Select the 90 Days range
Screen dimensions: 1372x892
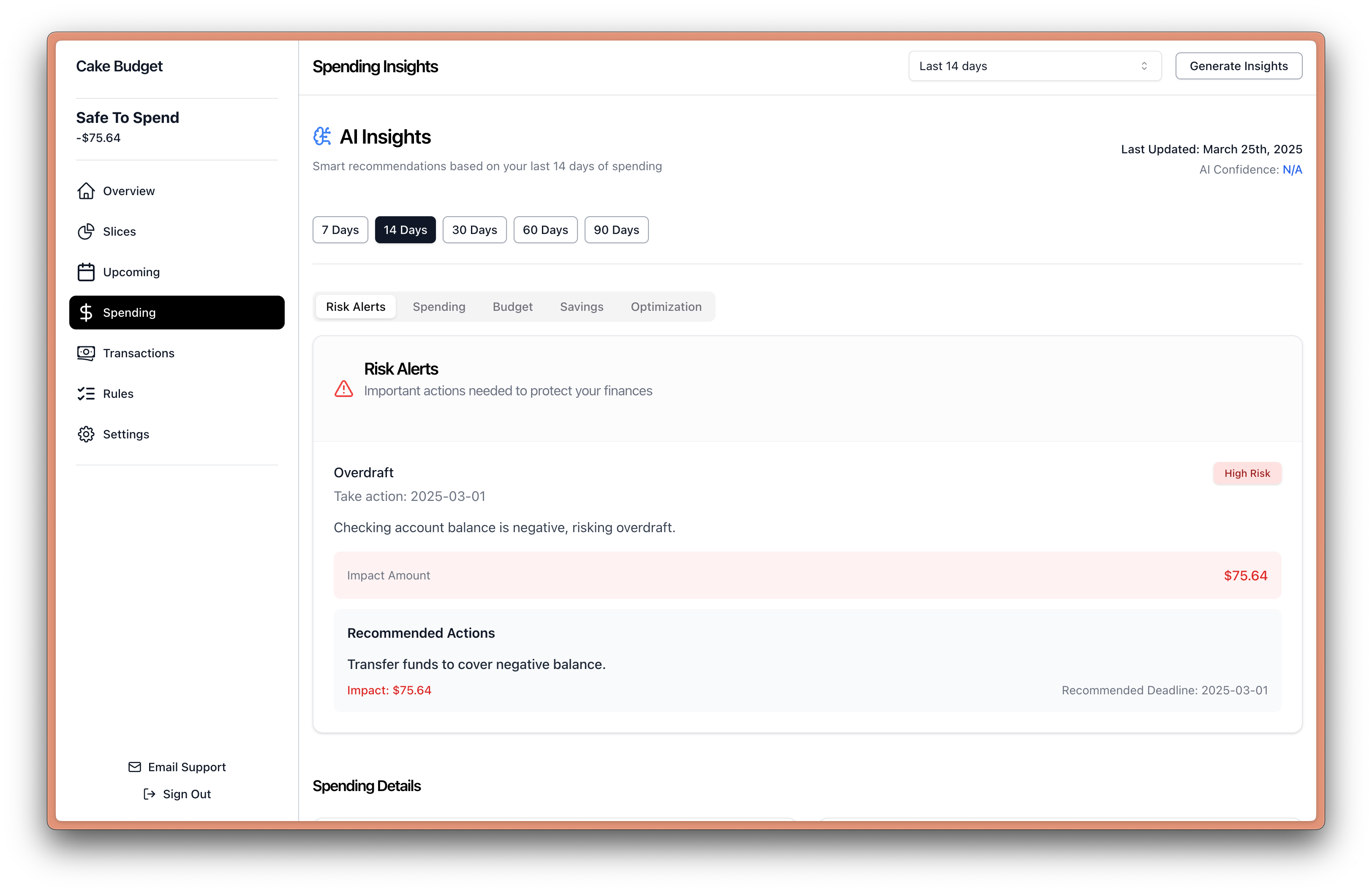(616, 230)
